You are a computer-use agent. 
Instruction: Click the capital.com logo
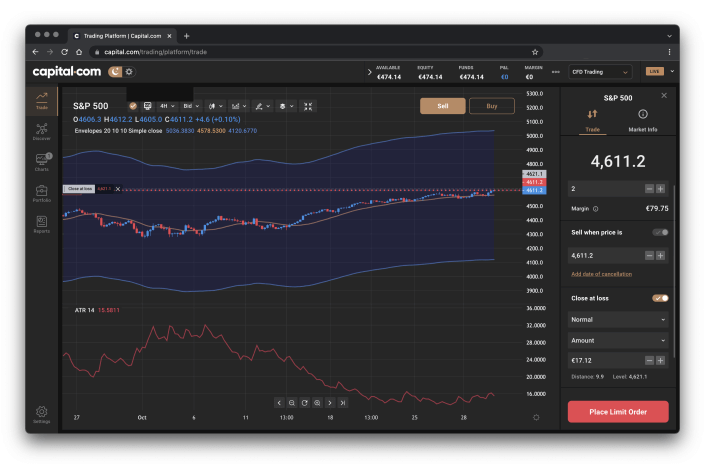point(67,72)
